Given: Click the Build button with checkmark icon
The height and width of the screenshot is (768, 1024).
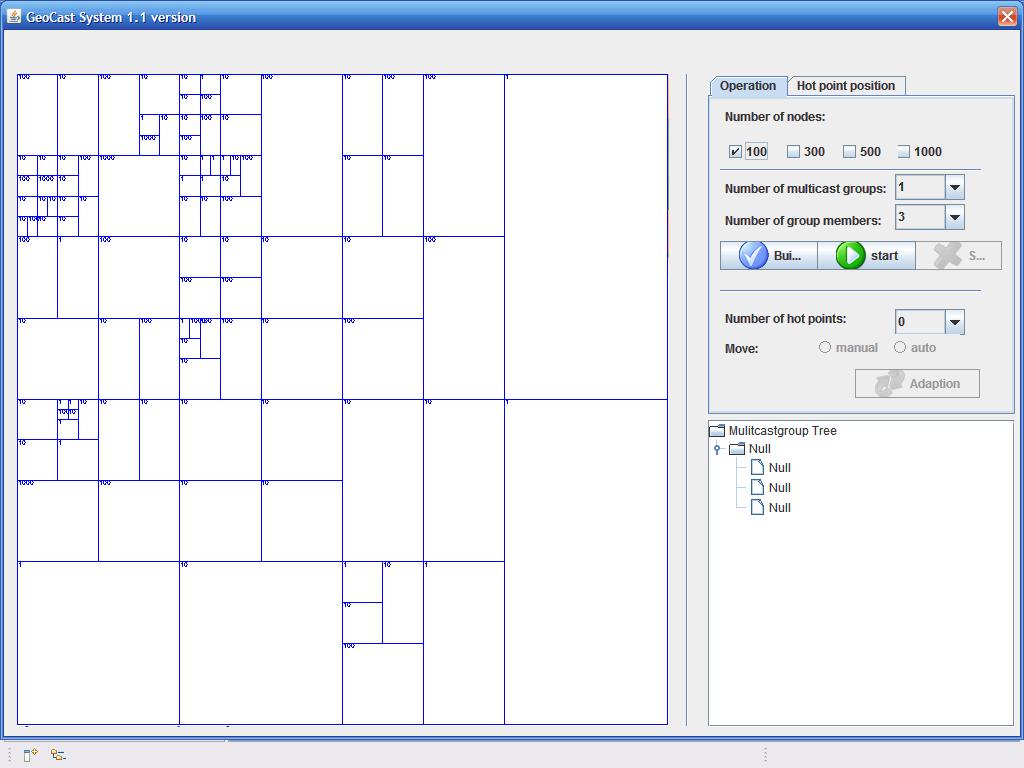Looking at the screenshot, I should pos(769,256).
